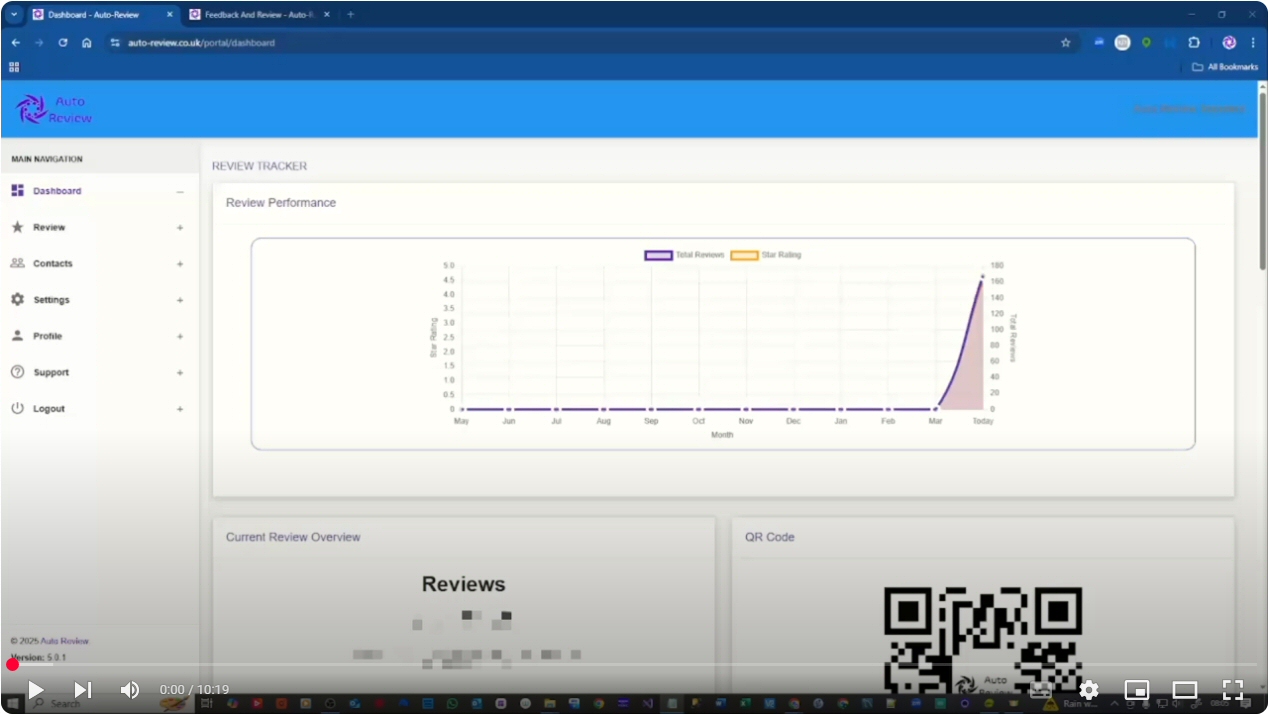This screenshot has width=1268, height=714.
Task: Click the Today data point on chart
Action: [x=983, y=276]
